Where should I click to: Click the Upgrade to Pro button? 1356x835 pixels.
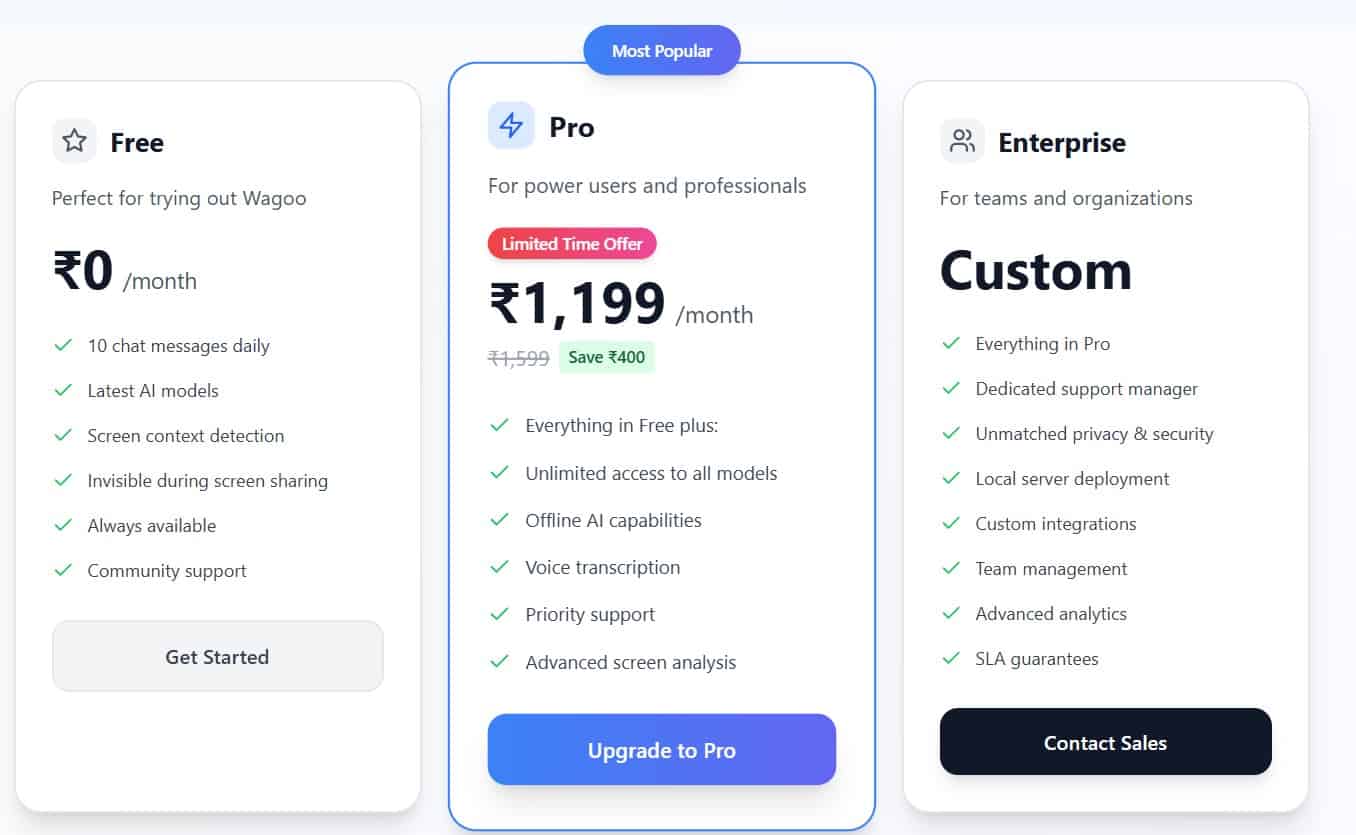pos(661,749)
